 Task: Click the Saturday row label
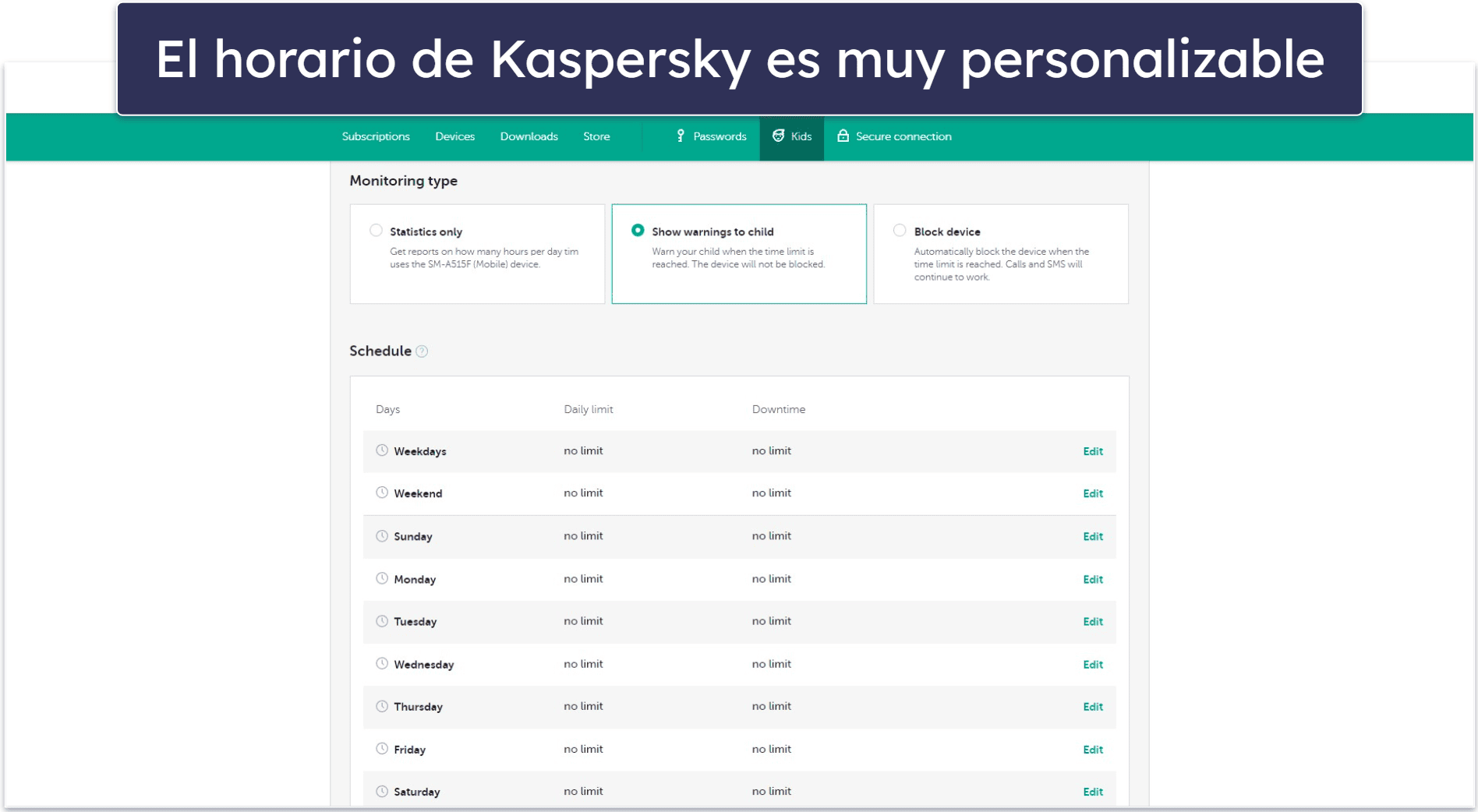click(417, 792)
